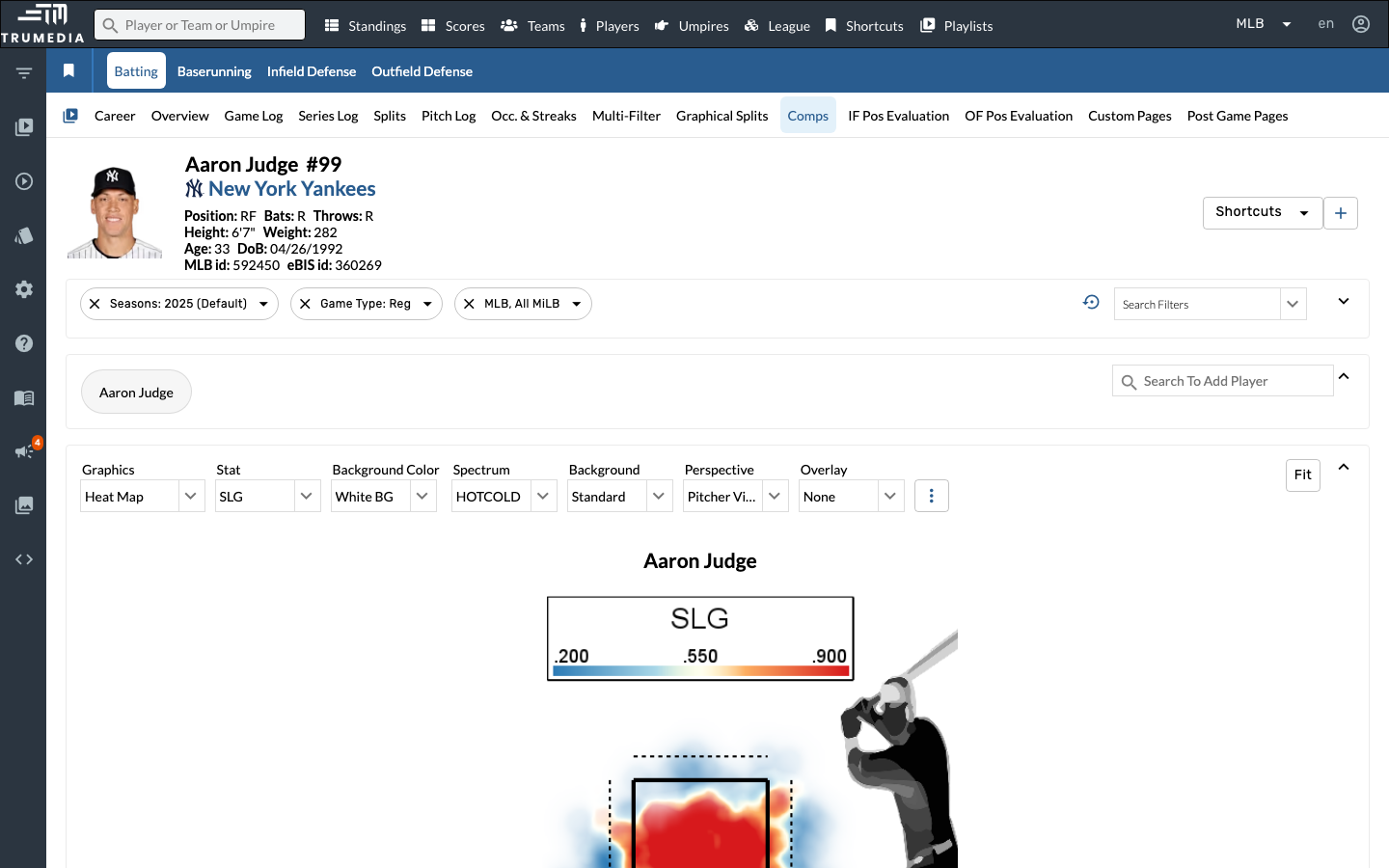This screenshot has width=1389, height=868.
Task: Open the three-dot graphics options menu
Action: (x=931, y=496)
